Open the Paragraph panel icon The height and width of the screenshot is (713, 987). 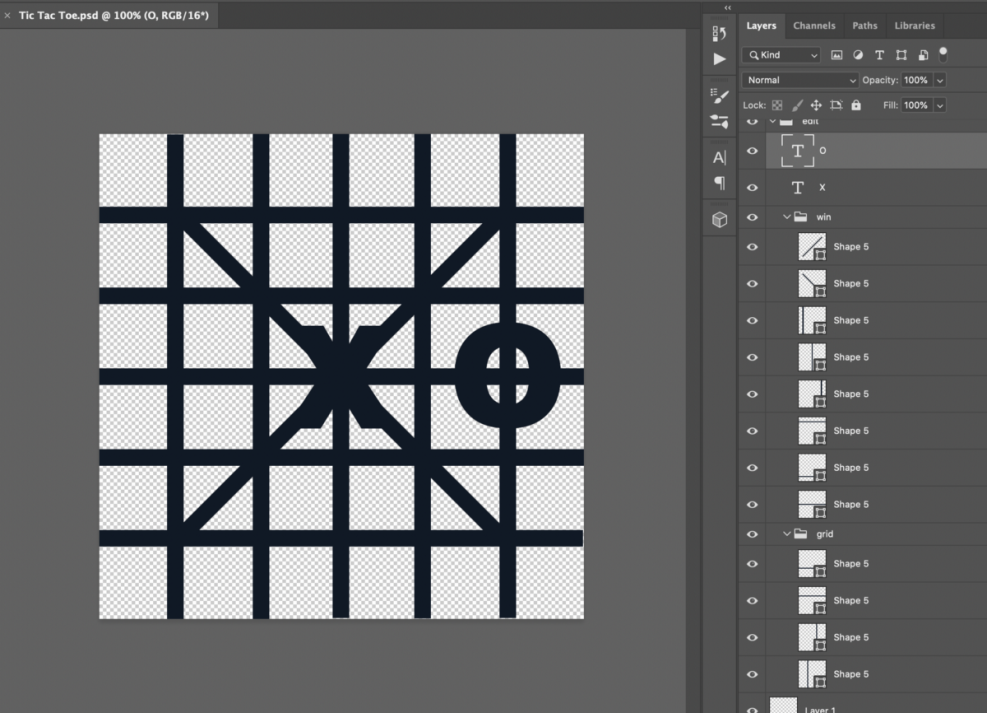coord(719,183)
